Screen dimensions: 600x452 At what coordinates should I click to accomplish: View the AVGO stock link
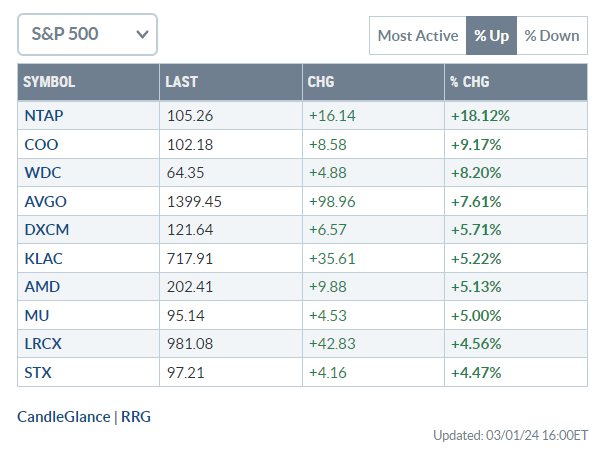(x=44, y=201)
